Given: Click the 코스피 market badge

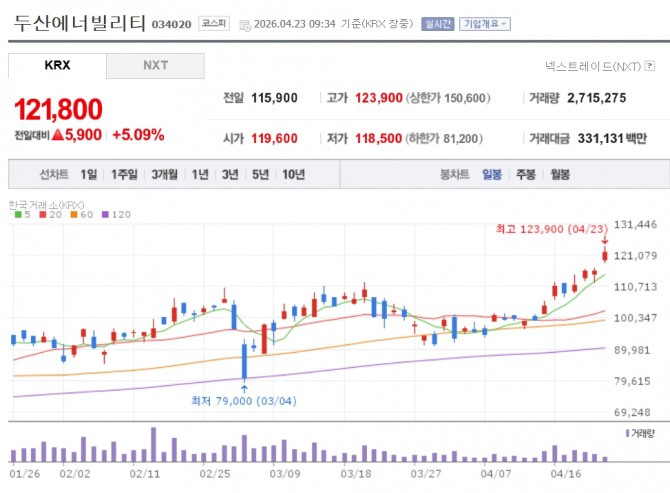Looking at the screenshot, I should (214, 23).
